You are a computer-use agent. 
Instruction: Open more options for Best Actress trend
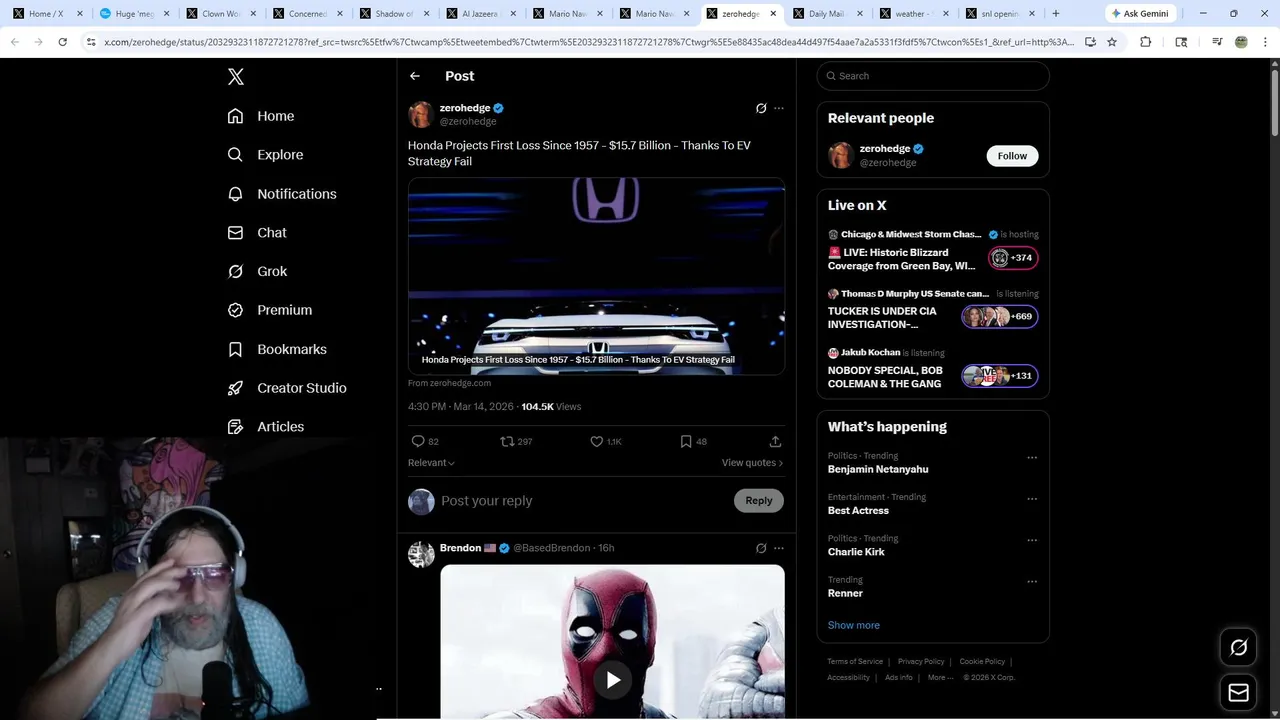[1032, 499]
